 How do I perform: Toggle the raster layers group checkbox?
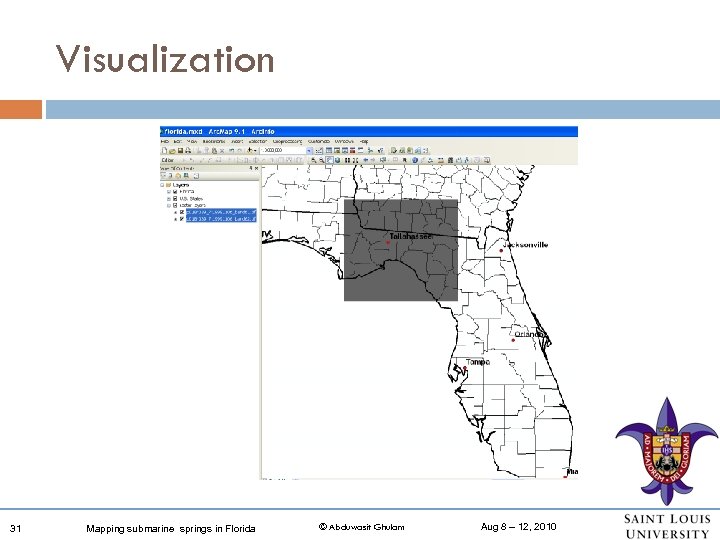pos(175,205)
